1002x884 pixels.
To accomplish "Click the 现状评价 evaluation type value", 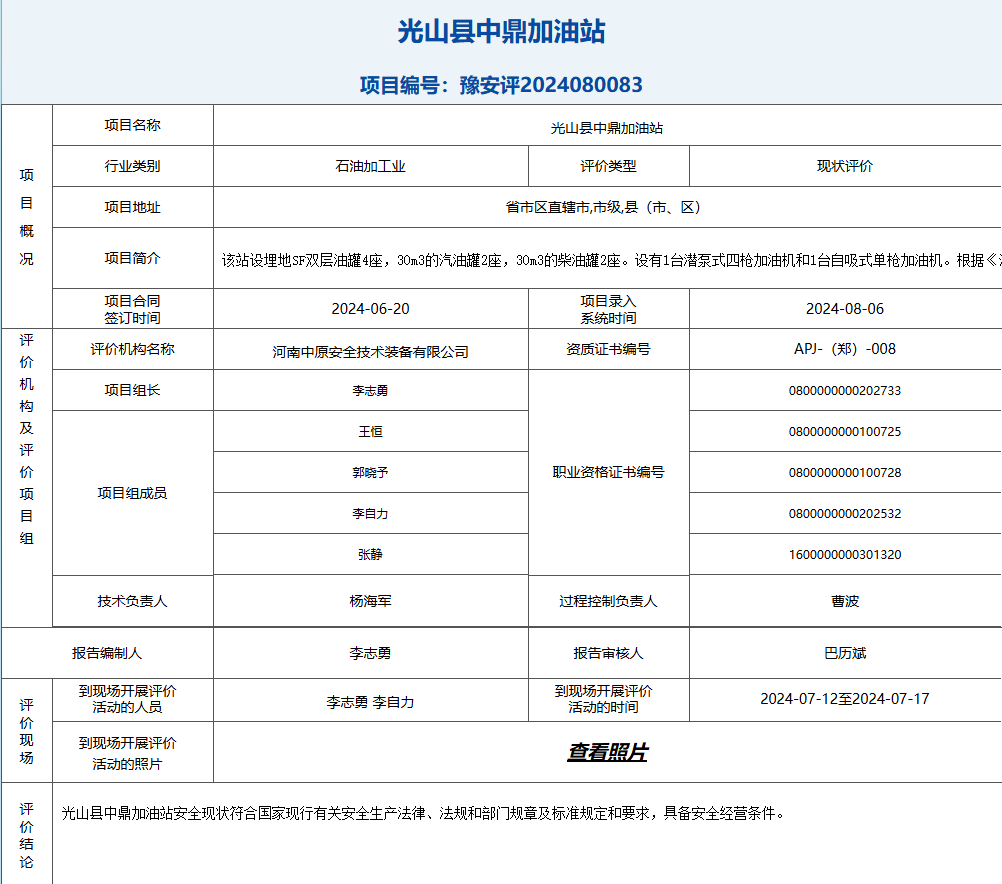I will [845, 166].
